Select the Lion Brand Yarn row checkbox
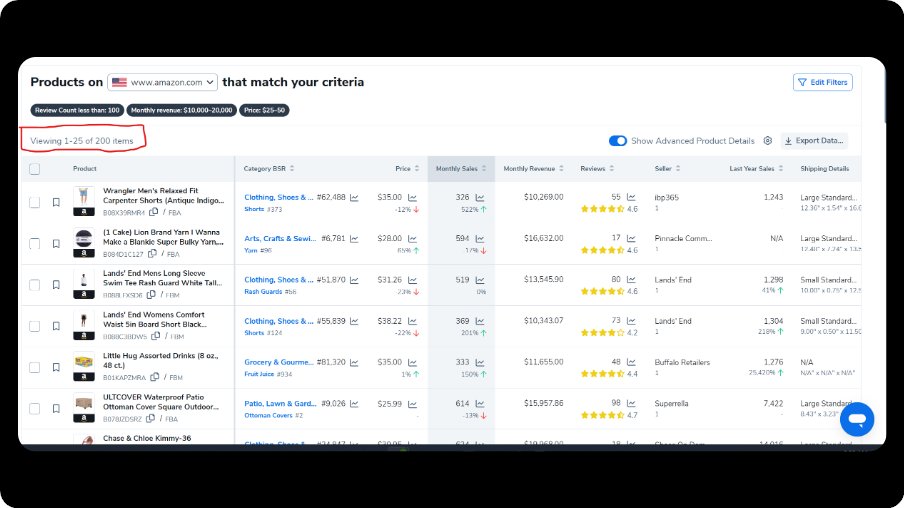The width and height of the screenshot is (904, 508). (35, 243)
